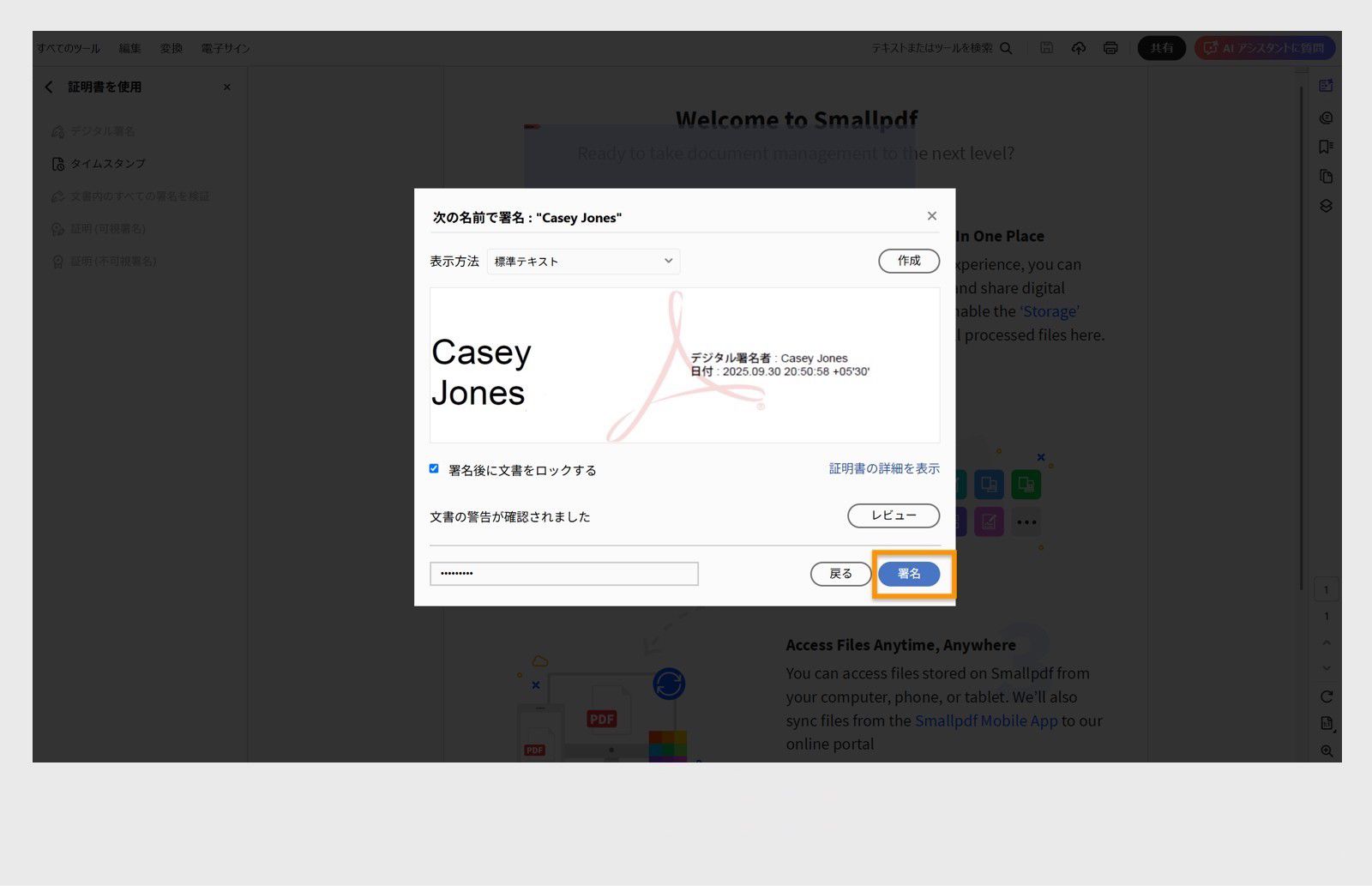The image size is (1372, 886).
Task: Open the 編集 menu
Action: (x=130, y=48)
